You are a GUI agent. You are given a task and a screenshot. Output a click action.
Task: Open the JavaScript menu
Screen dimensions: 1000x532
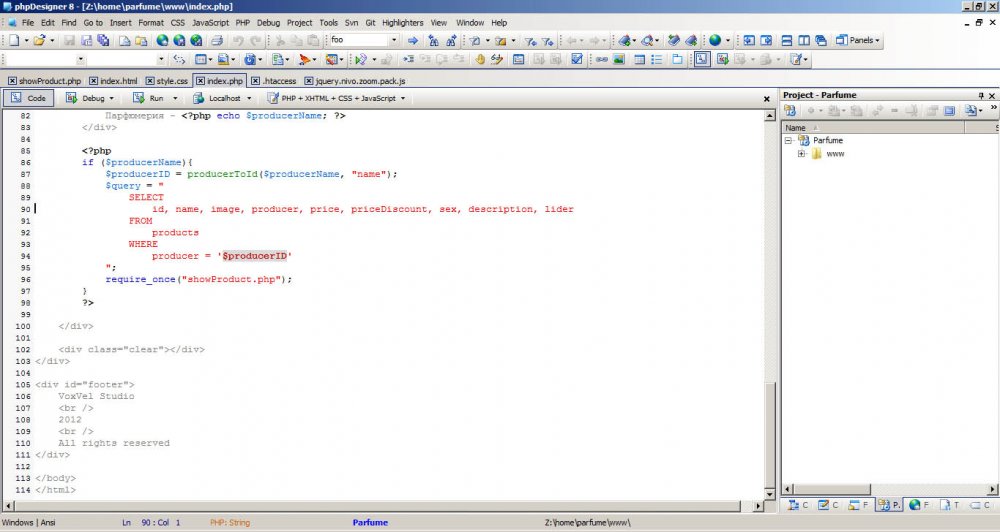(x=210, y=22)
